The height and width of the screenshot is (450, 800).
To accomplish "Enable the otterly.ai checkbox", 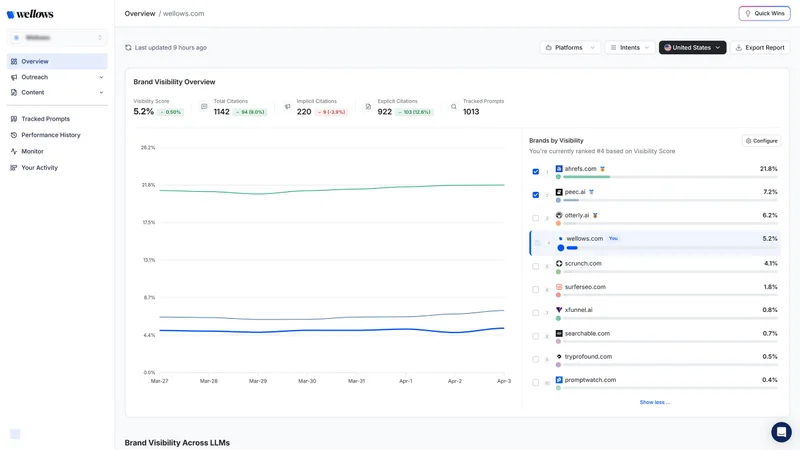I will tap(536, 218).
